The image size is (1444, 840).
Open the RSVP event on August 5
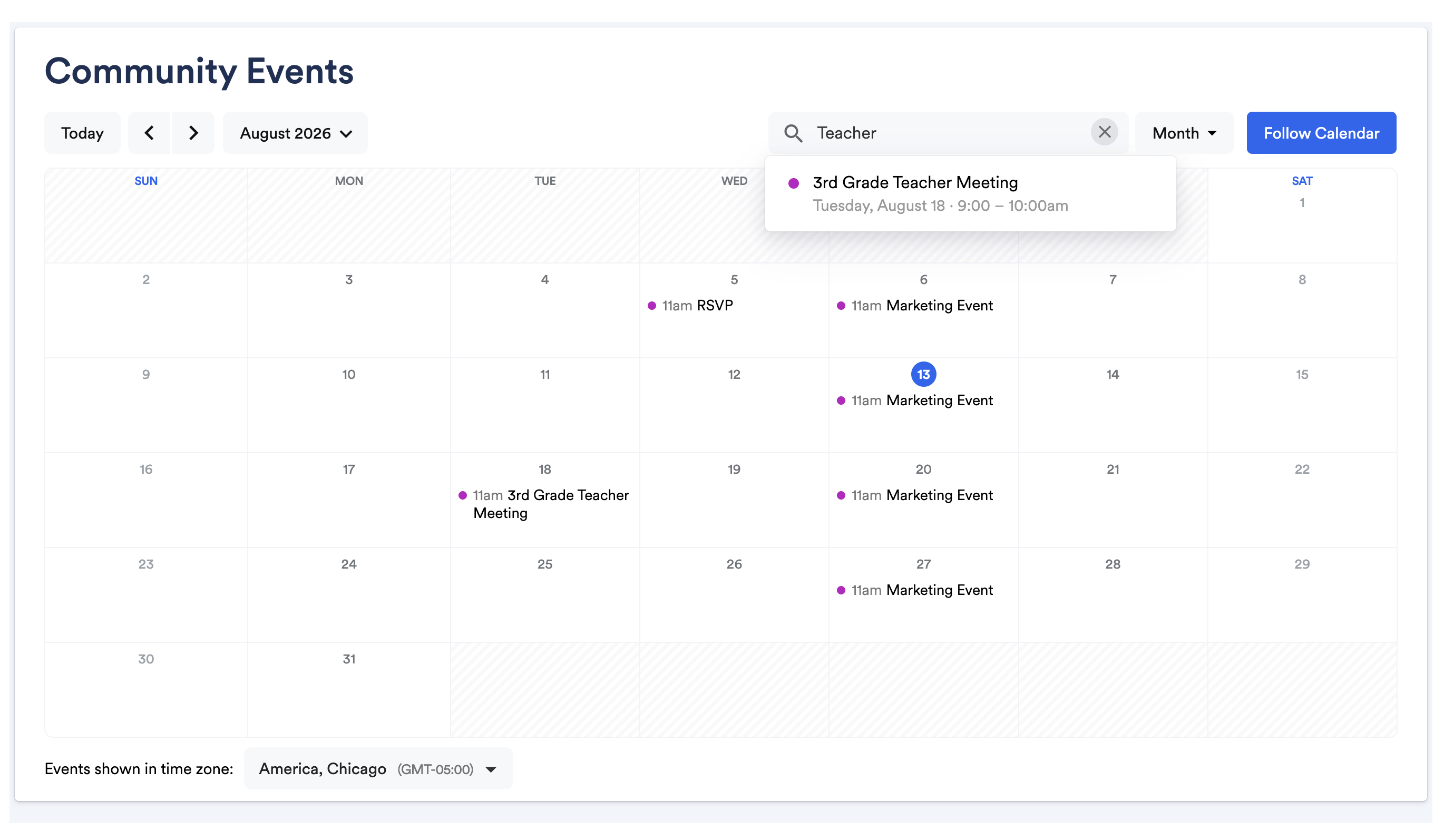click(690, 306)
